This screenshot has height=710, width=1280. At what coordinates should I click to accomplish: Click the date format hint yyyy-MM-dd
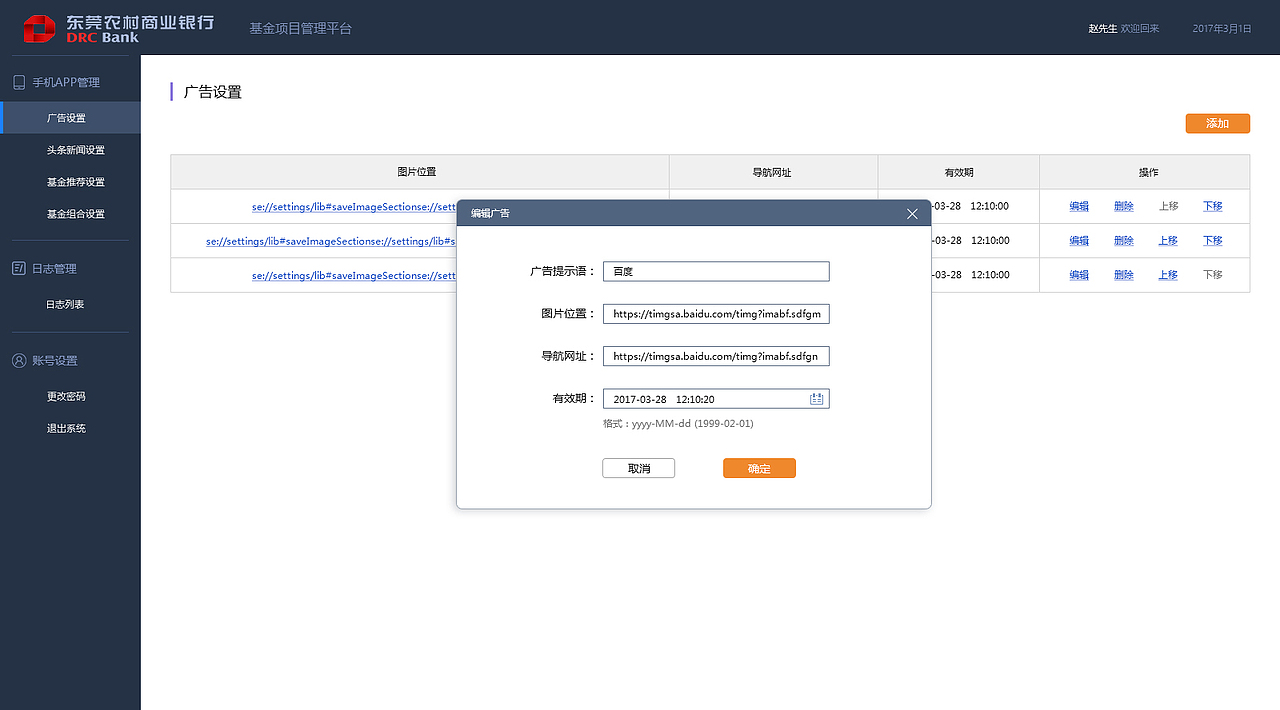click(x=678, y=424)
